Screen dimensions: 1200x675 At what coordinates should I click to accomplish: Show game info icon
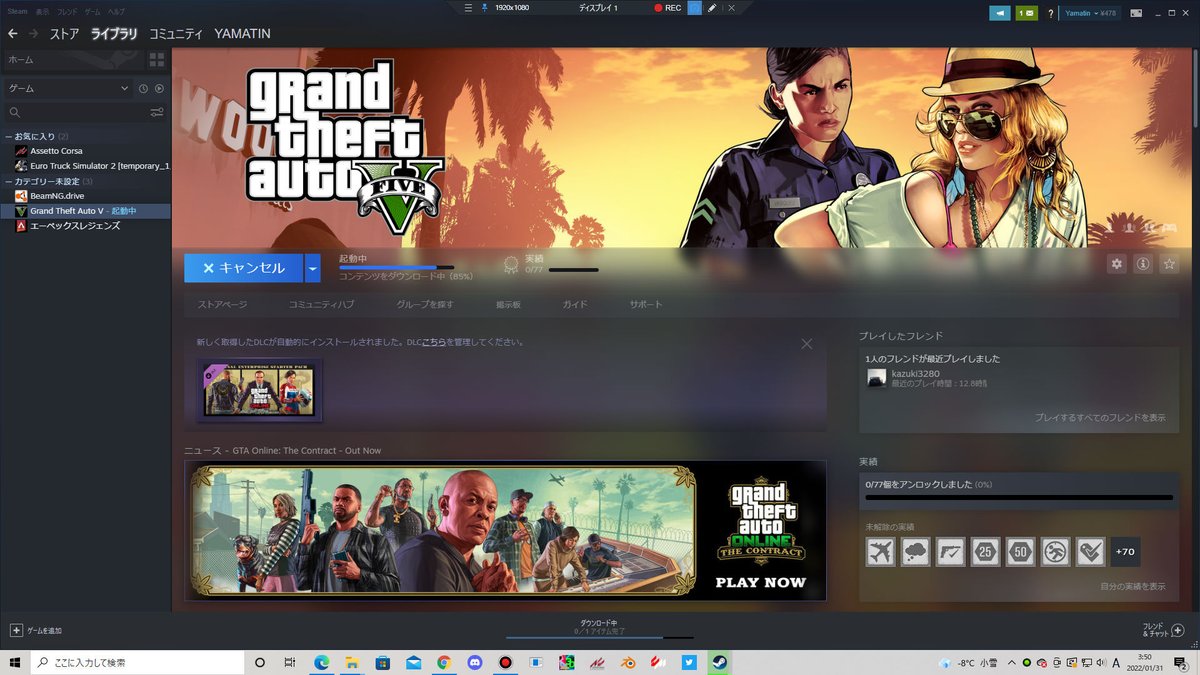pos(1143,264)
